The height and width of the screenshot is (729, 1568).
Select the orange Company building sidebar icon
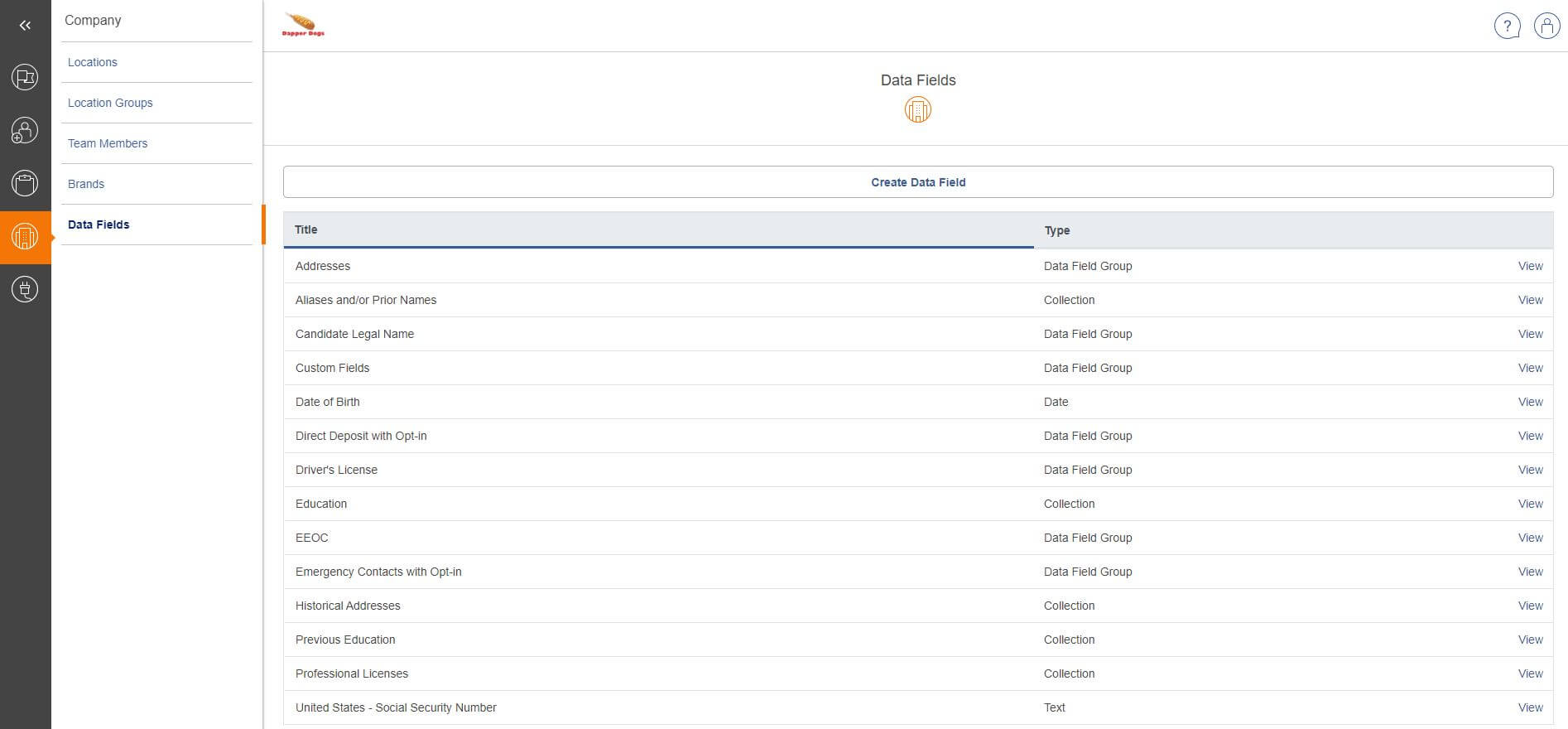tap(25, 237)
